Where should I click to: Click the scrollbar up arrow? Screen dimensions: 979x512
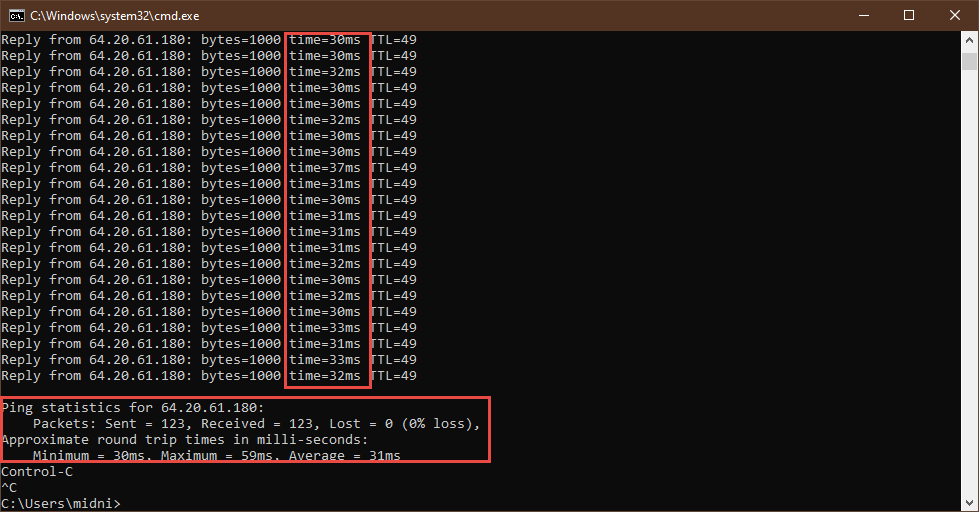click(969, 40)
